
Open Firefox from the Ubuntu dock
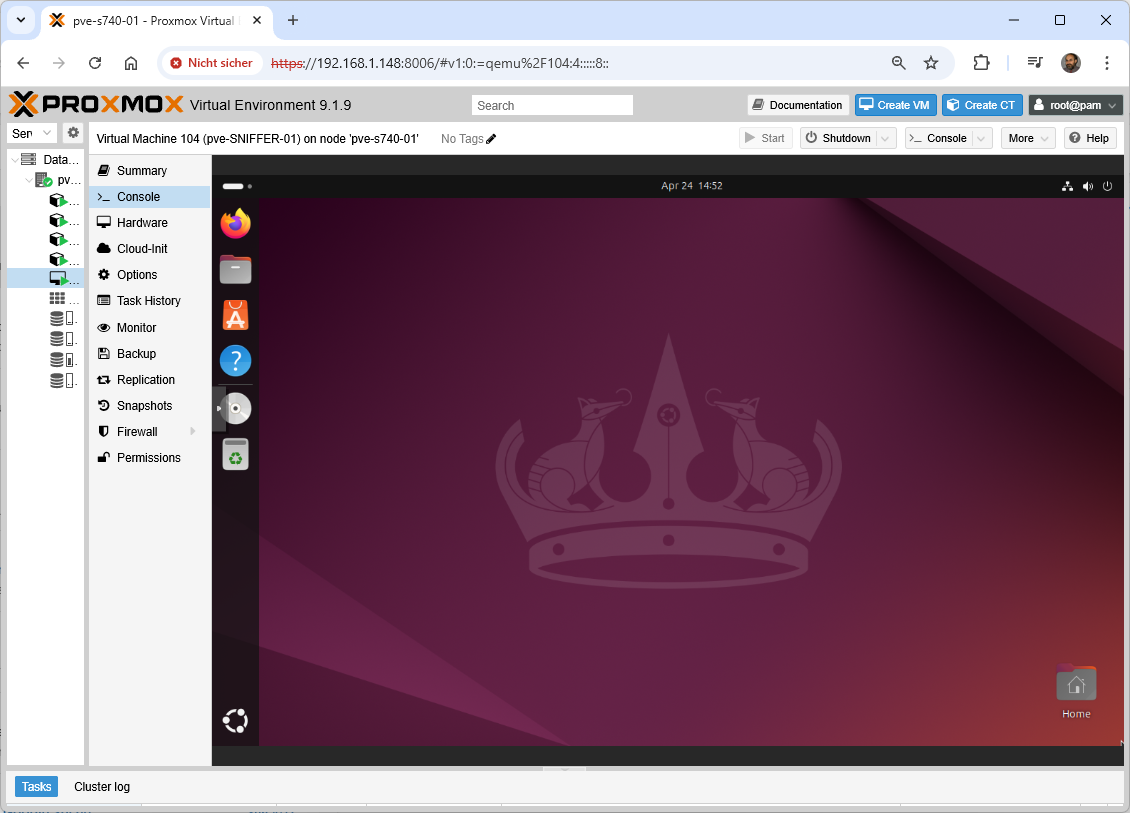click(235, 223)
